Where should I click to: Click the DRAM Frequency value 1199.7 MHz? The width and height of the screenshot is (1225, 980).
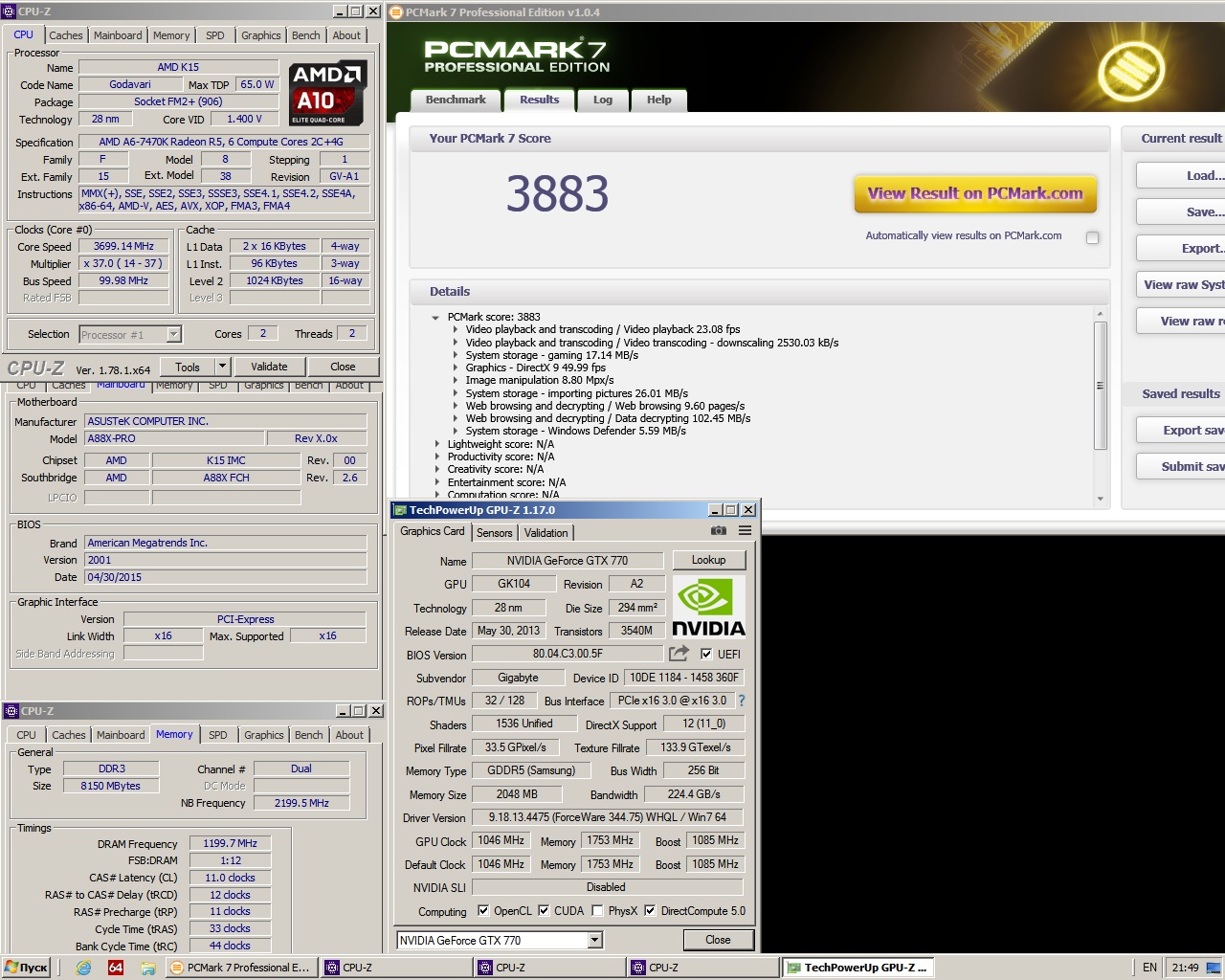(x=231, y=843)
